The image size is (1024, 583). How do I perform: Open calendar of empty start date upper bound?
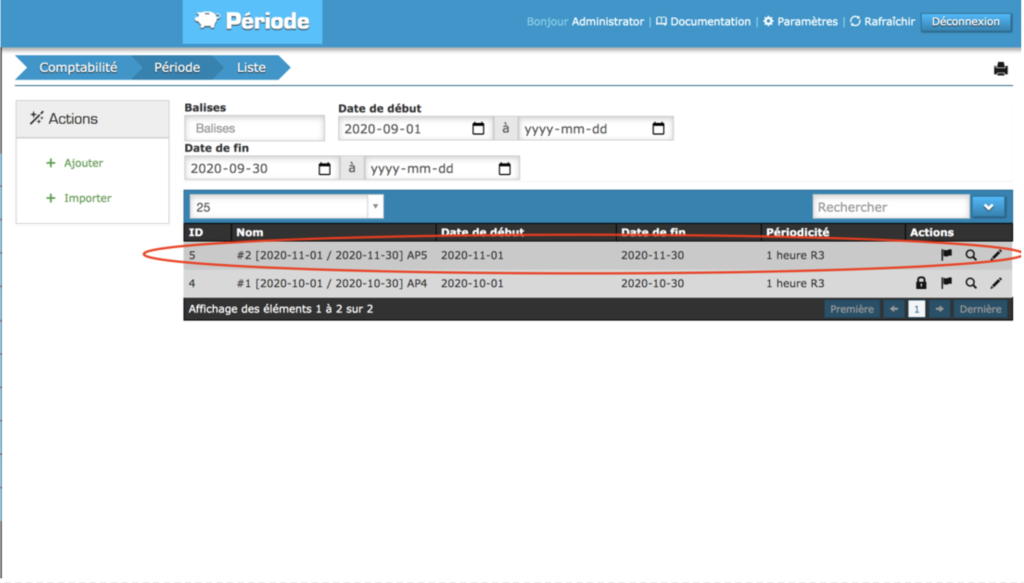(x=658, y=129)
